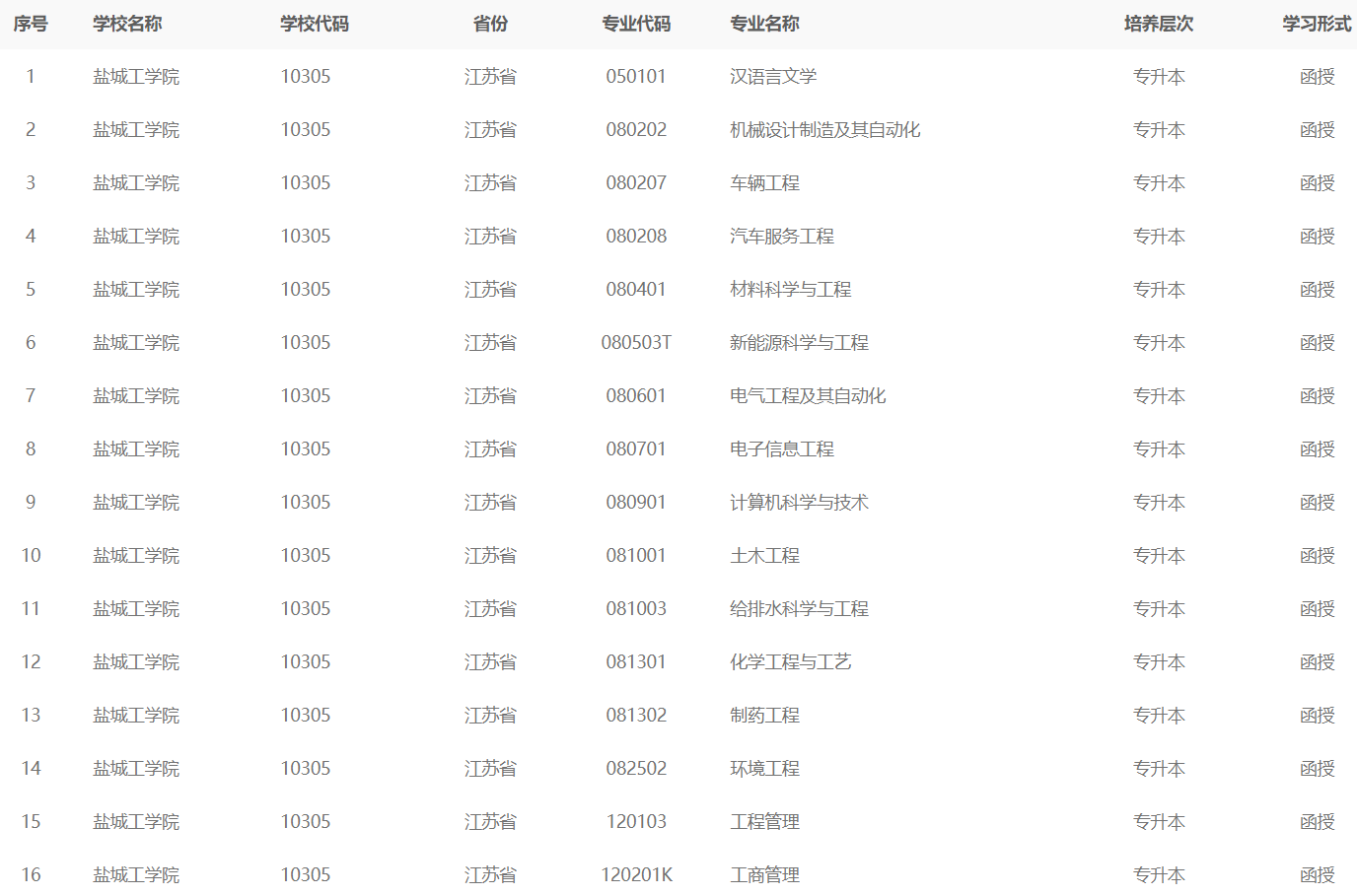1357x896 pixels.
Task: Click the 培养层次 column header
Action: 1159,24
